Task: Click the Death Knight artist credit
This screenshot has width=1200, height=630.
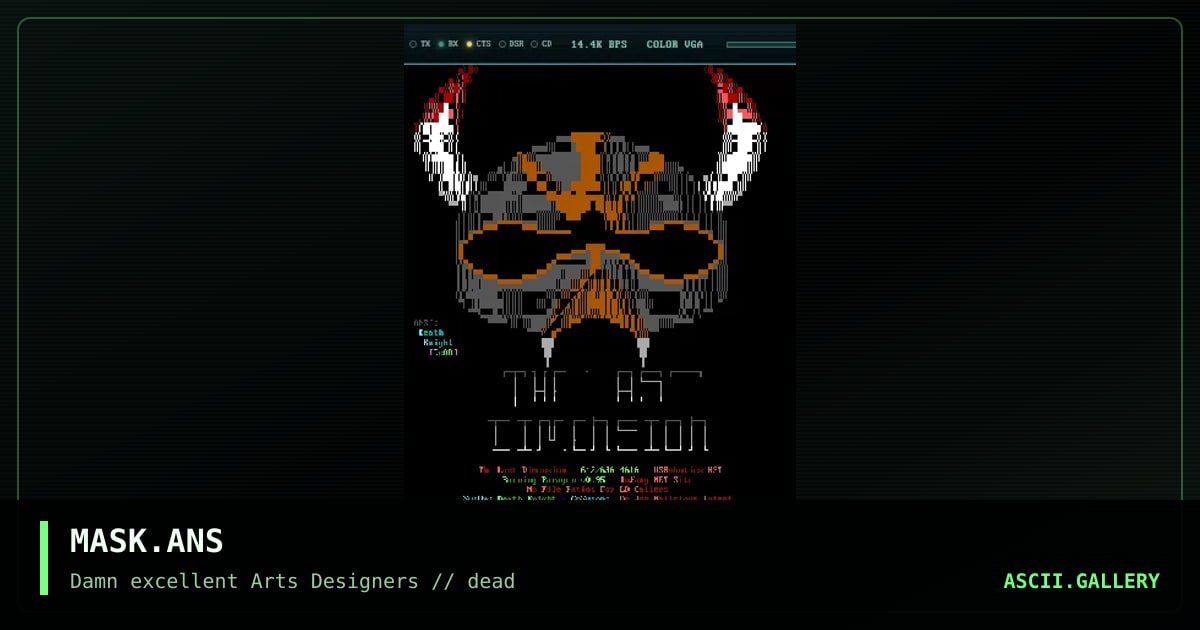Action: coord(436,337)
